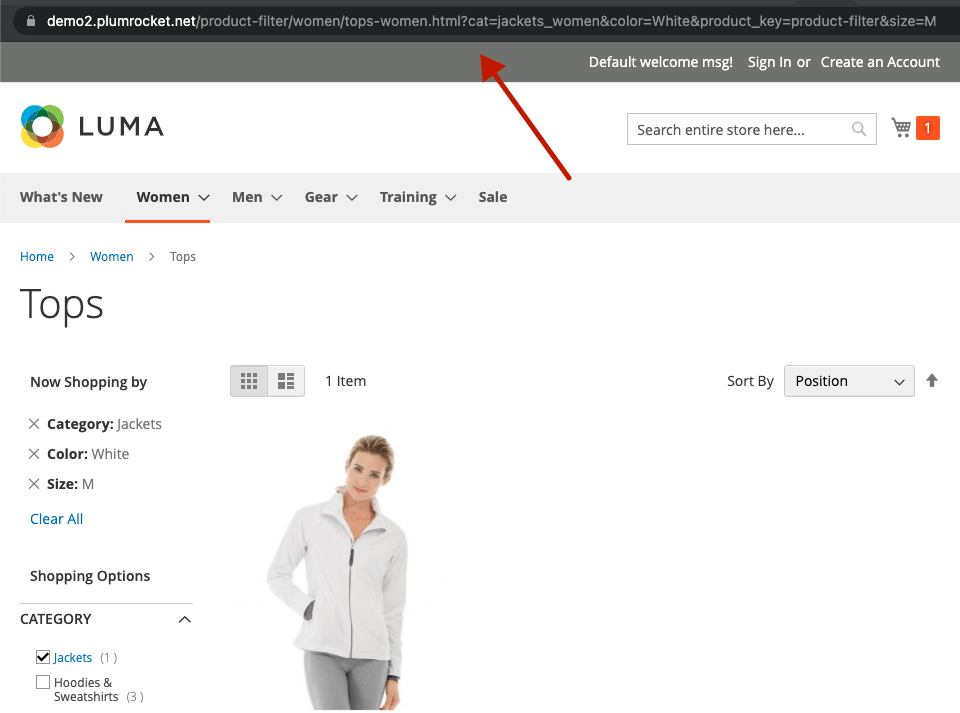The height and width of the screenshot is (713, 960).
Task: Go to Home breadcrumb link
Action: [x=37, y=256]
